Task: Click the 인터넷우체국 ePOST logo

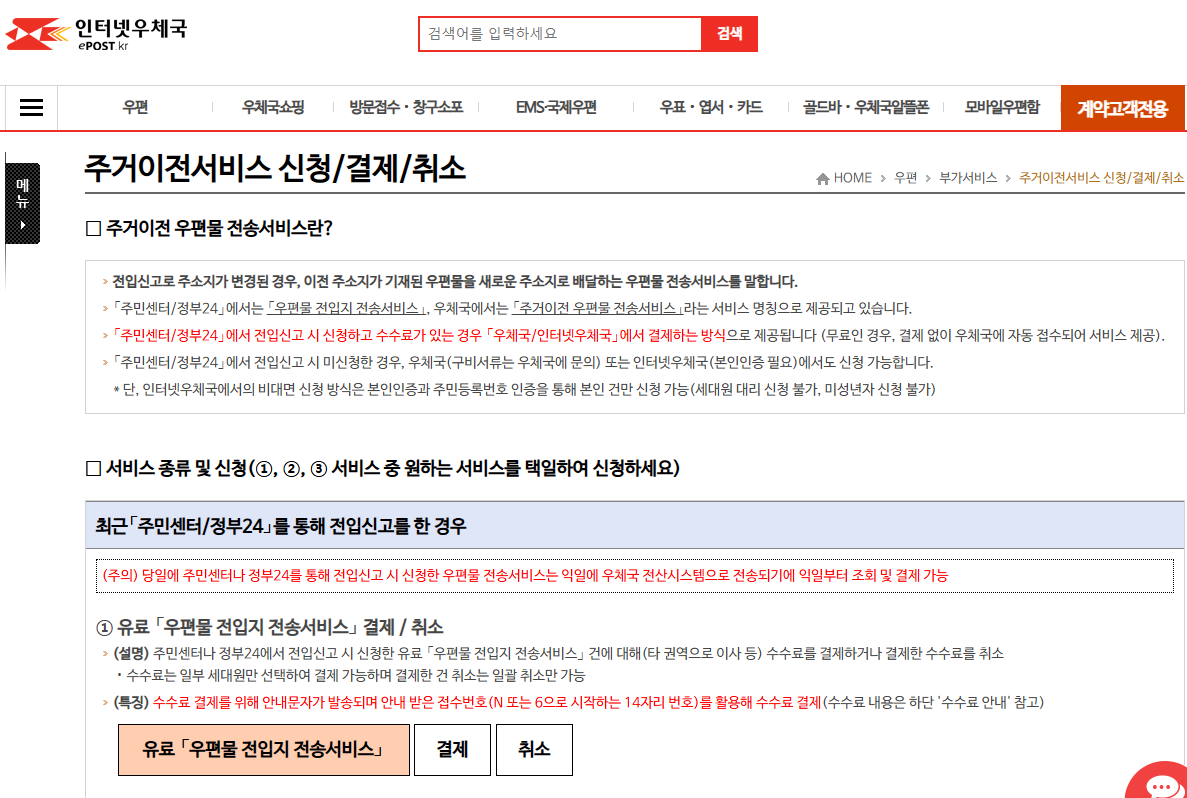Action: click(x=96, y=33)
